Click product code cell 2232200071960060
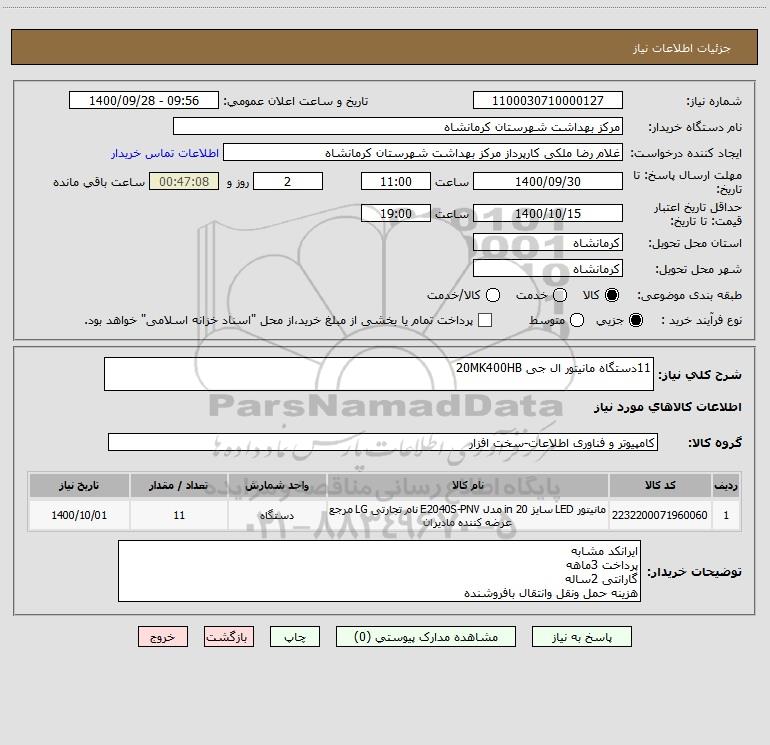The width and height of the screenshot is (770, 745). tap(660, 515)
